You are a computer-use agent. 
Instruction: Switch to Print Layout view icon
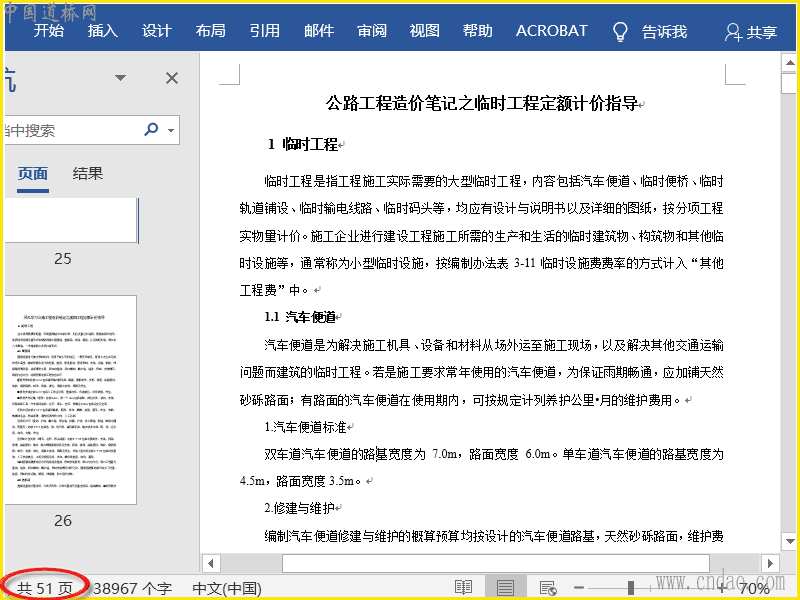coord(505,588)
